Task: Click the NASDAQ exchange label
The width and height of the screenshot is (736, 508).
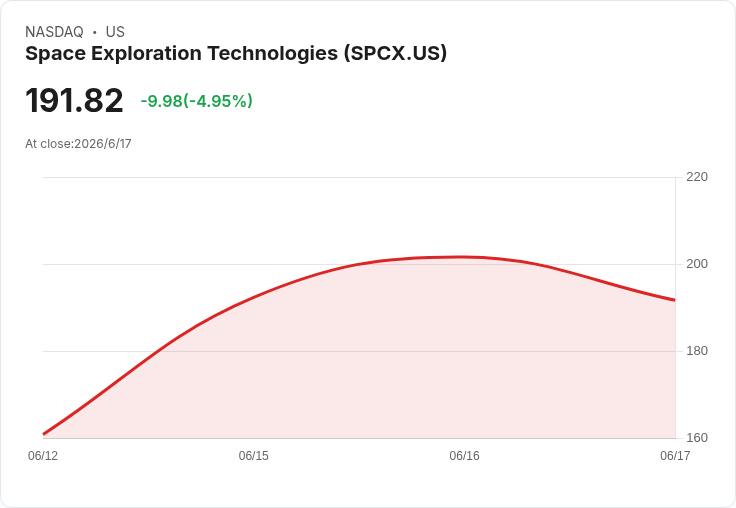Action: pos(54,32)
